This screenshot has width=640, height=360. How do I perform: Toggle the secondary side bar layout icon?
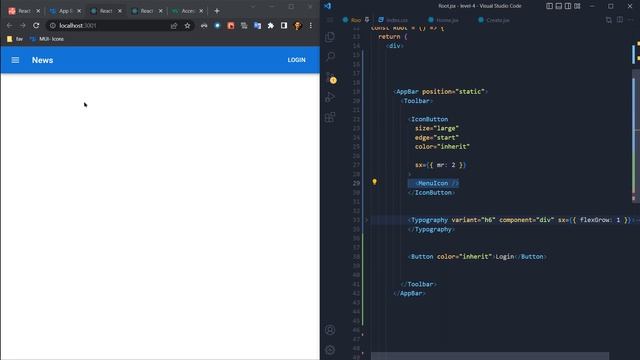pyautogui.click(x=568, y=6)
